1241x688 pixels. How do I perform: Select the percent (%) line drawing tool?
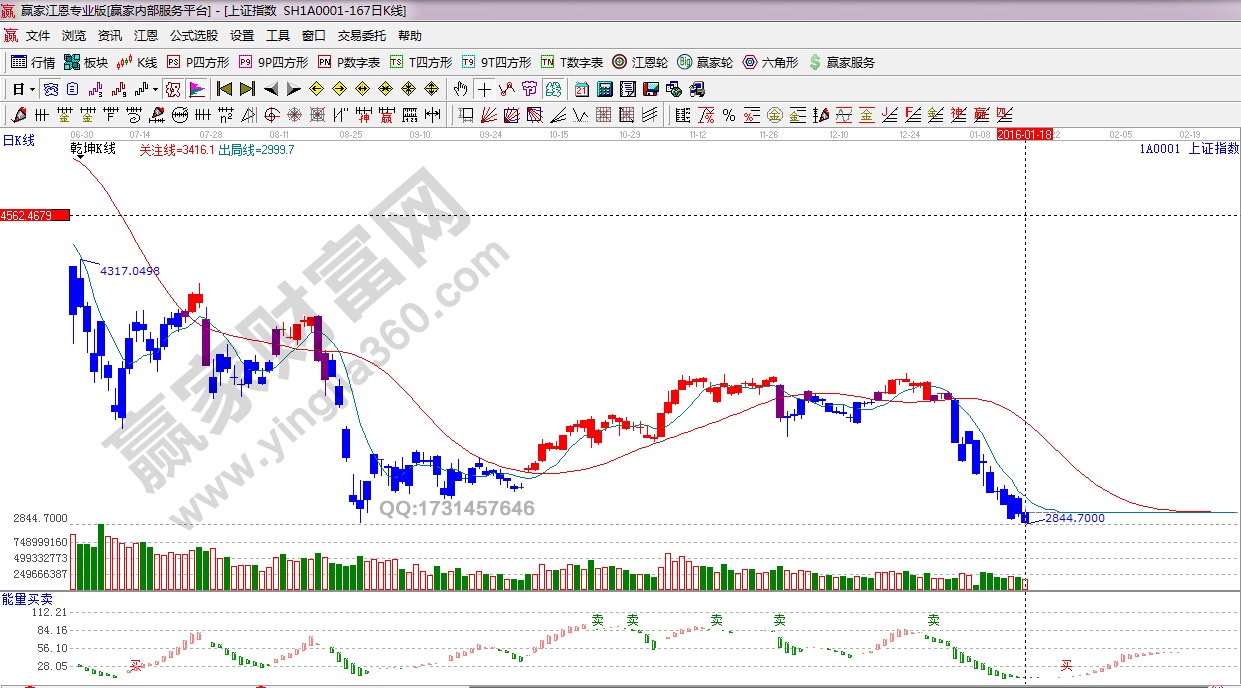coord(728,115)
